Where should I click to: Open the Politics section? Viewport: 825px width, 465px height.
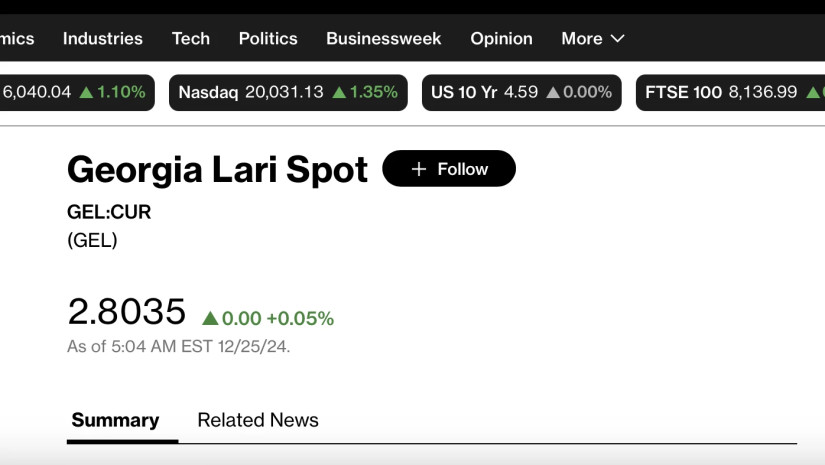tap(268, 39)
